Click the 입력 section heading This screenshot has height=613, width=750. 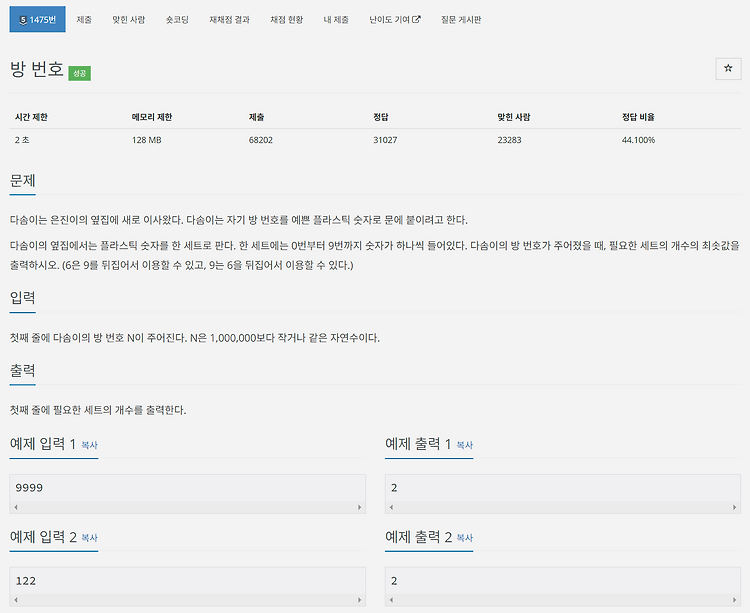point(22,298)
